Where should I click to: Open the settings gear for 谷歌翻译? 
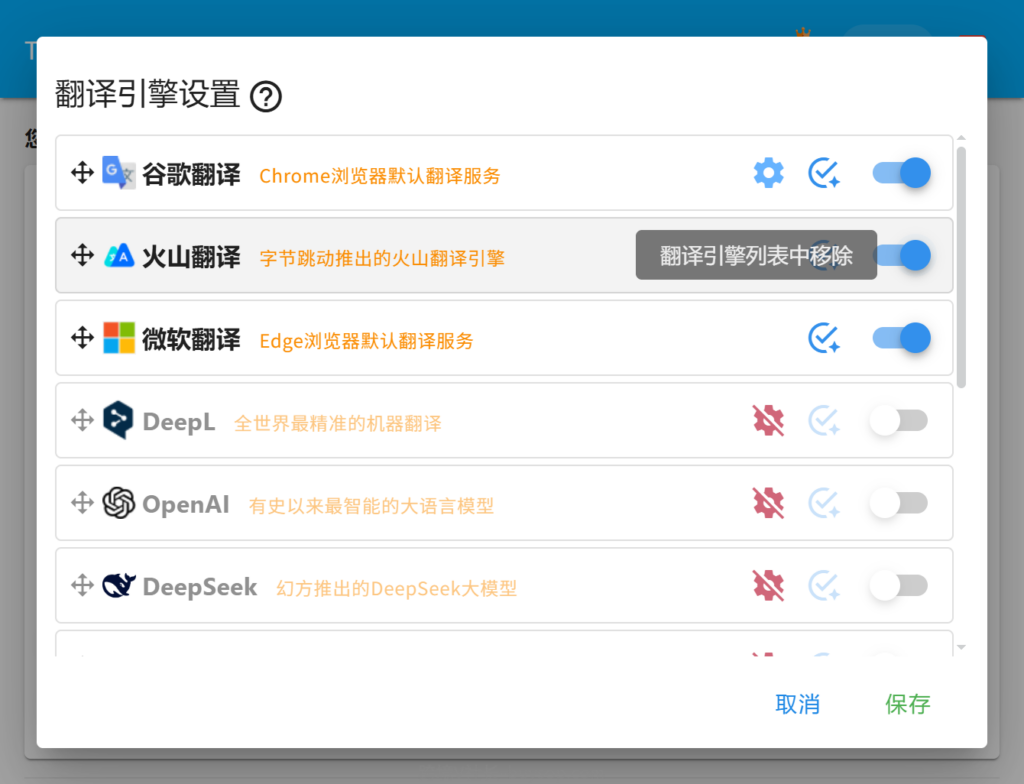(x=769, y=173)
